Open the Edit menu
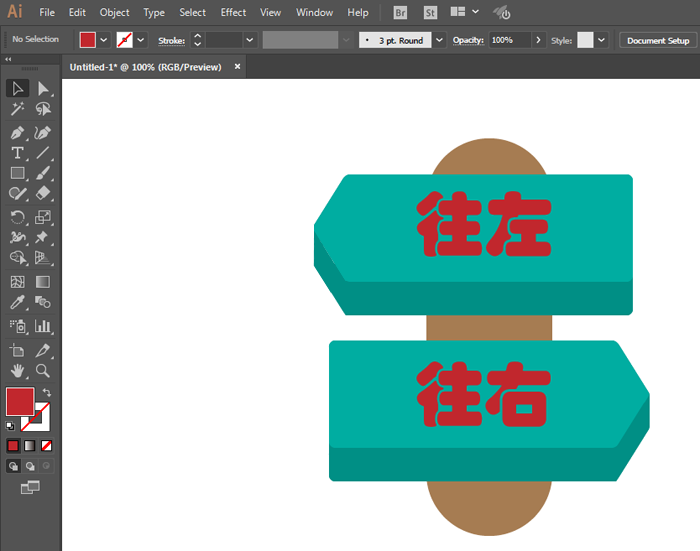This screenshot has height=551, width=700. click(x=77, y=13)
